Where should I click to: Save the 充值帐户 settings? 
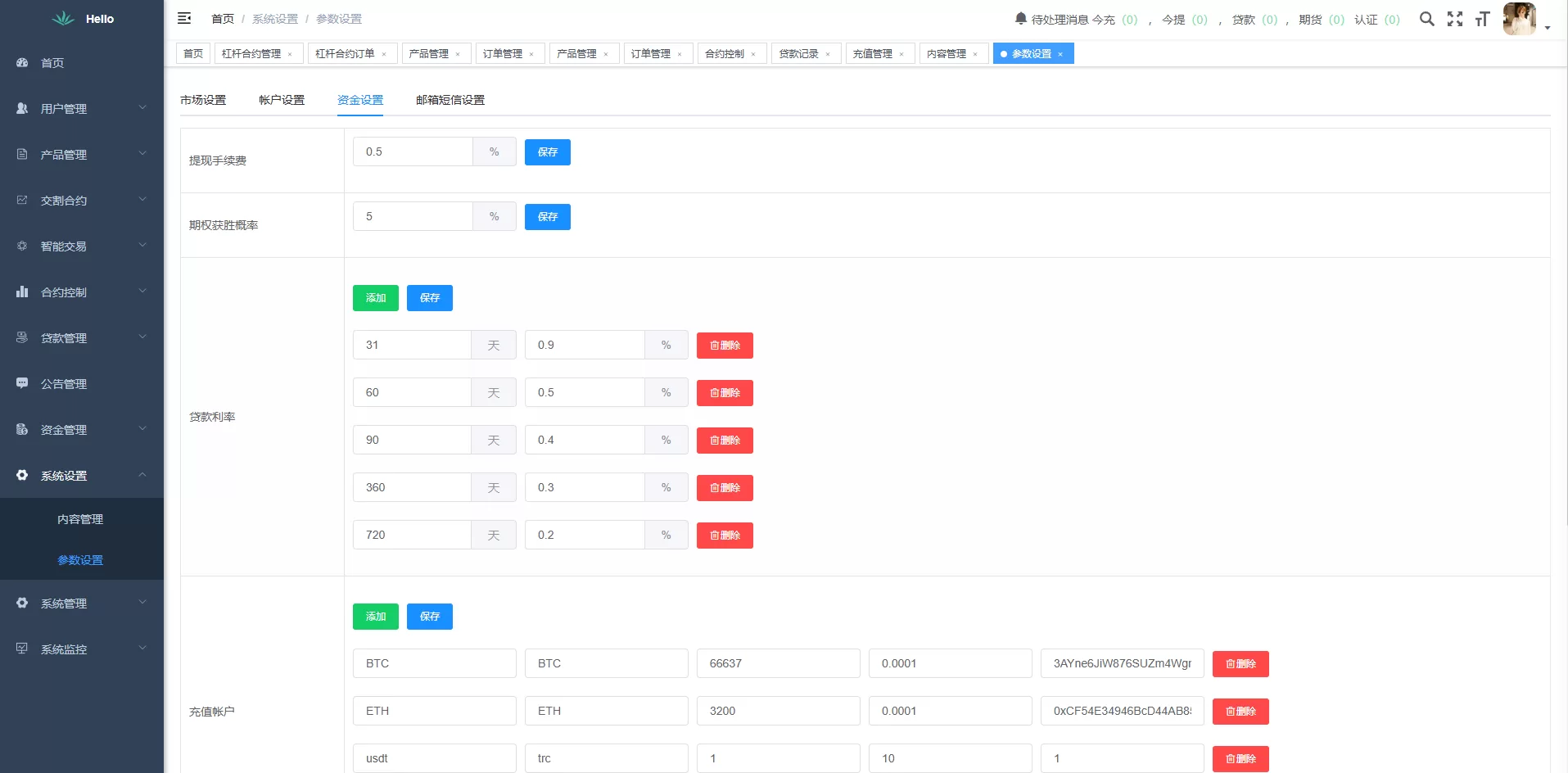430,617
